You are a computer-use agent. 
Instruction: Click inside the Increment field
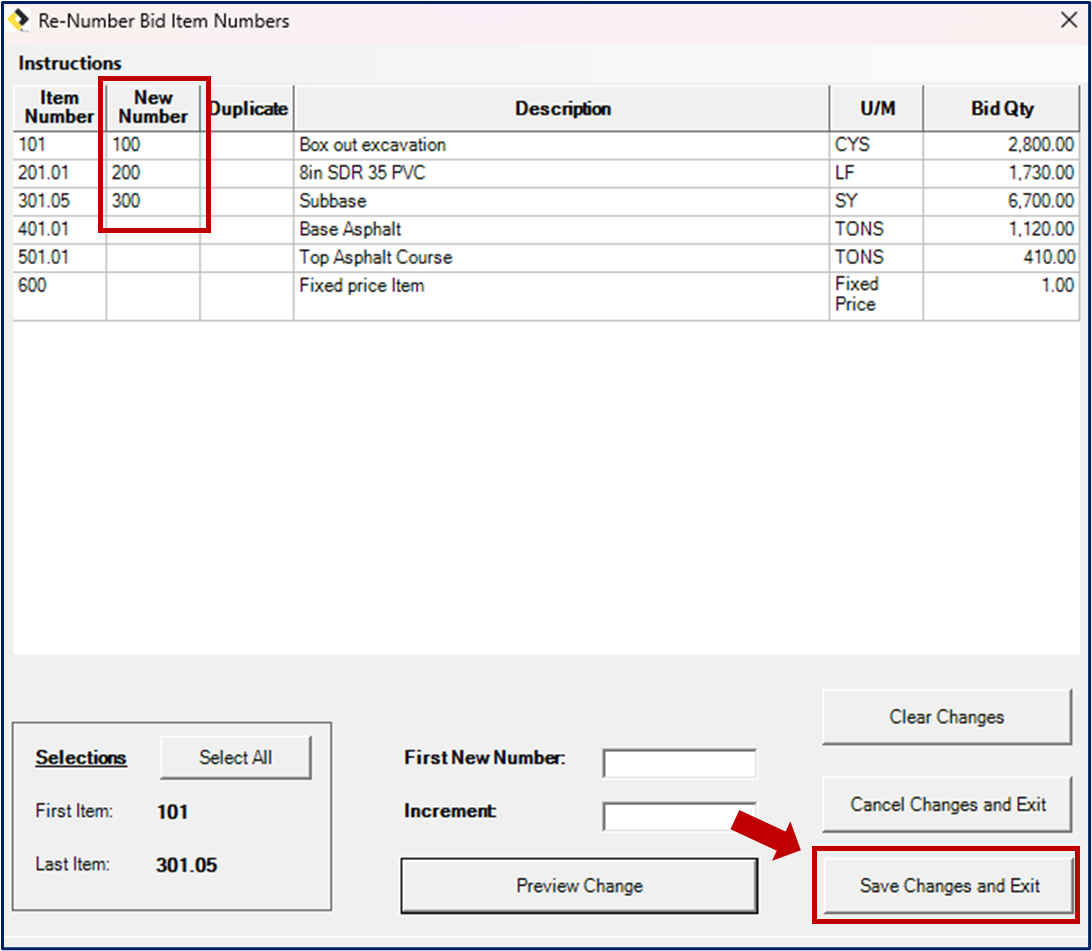click(x=680, y=817)
